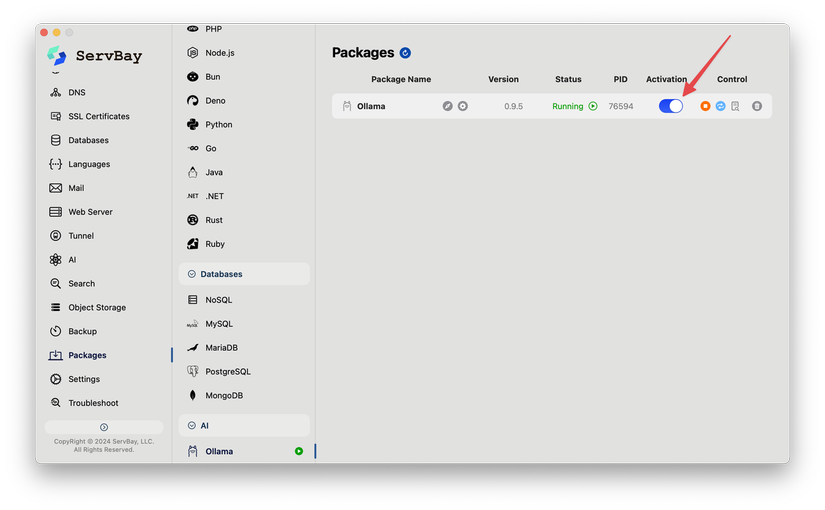Restart Ollama with blue refresh button
The image size is (825, 510).
[720, 106]
